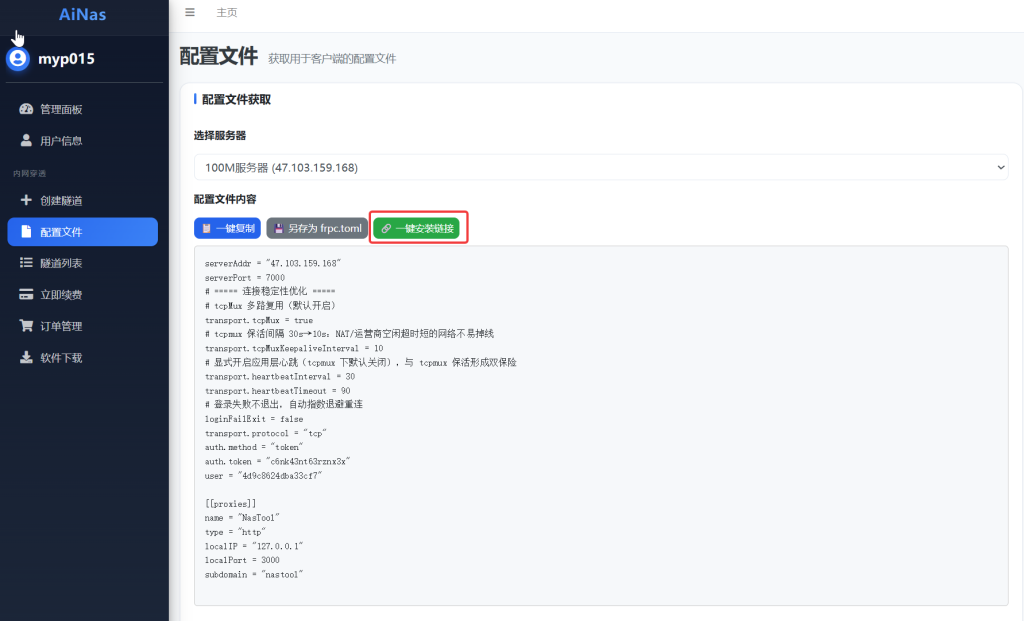Screen dimensions: 1024x621
Task: Select the 隧道列表 menu entry
Action: (x=82, y=263)
